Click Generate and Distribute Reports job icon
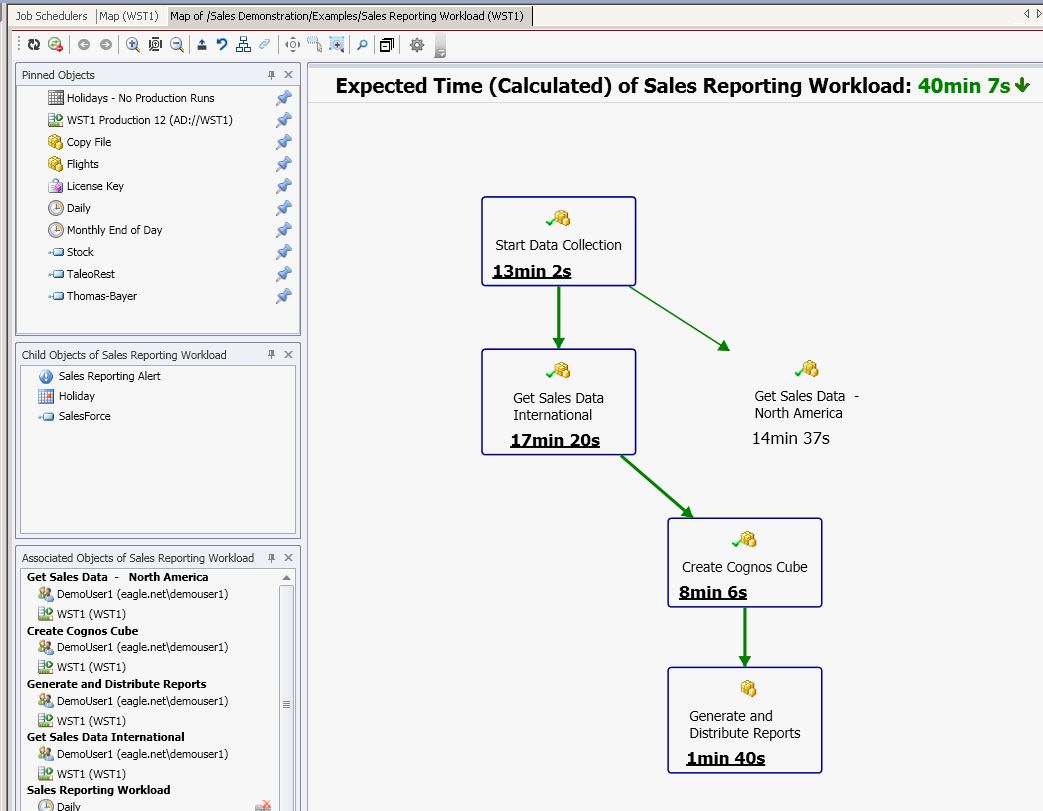The height and width of the screenshot is (811, 1043). point(748,688)
